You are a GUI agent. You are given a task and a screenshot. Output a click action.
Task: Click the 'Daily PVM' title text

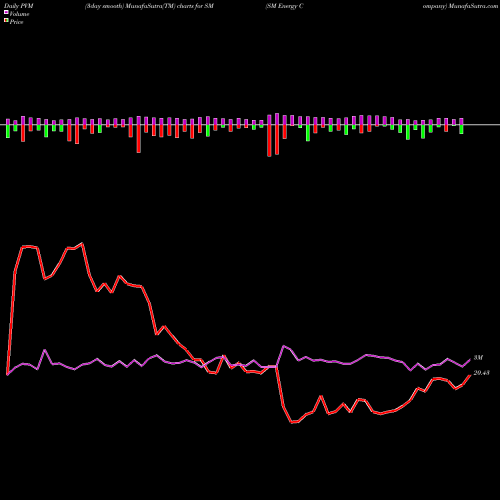(20, 6)
